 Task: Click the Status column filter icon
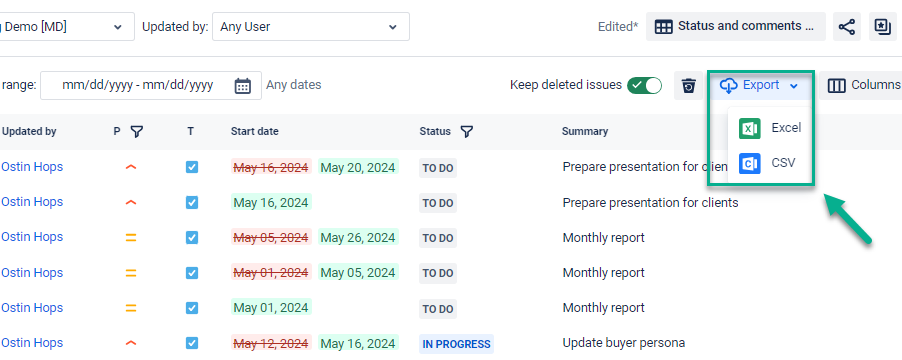467,132
